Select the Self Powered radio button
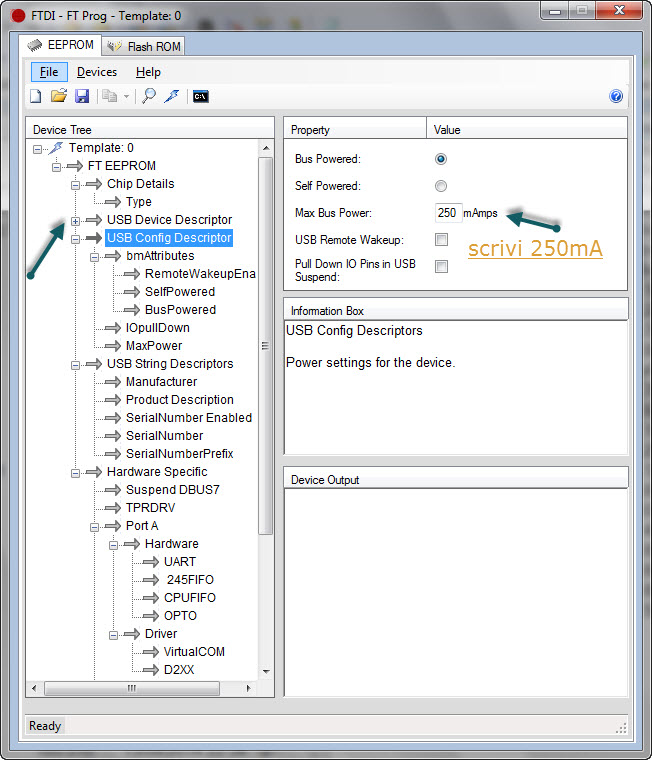 441,186
